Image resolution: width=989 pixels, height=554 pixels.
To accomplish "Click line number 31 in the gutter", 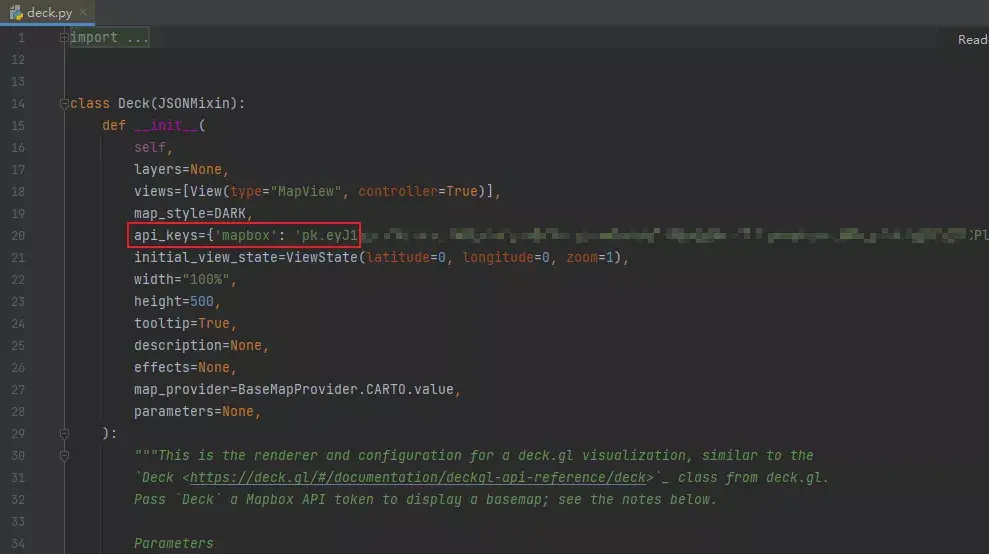I will click(18, 478).
